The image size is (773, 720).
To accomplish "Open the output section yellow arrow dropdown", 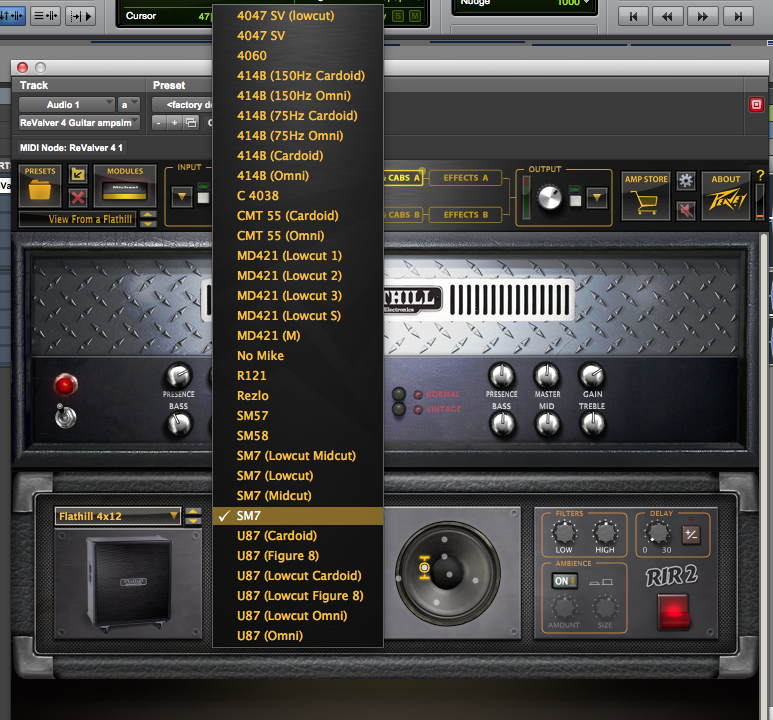I will pyautogui.click(x=597, y=198).
